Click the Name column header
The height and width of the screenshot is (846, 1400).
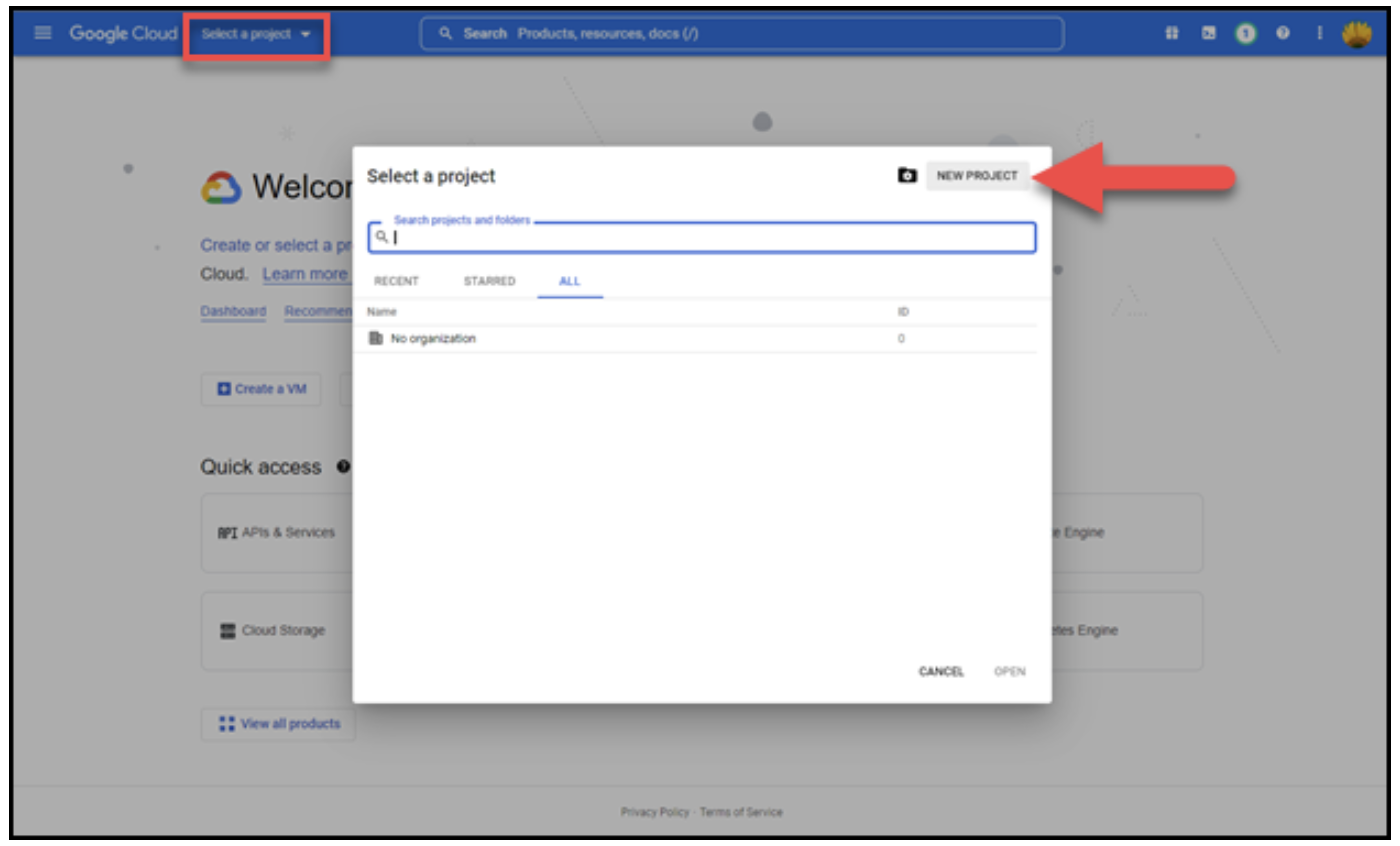point(381,312)
